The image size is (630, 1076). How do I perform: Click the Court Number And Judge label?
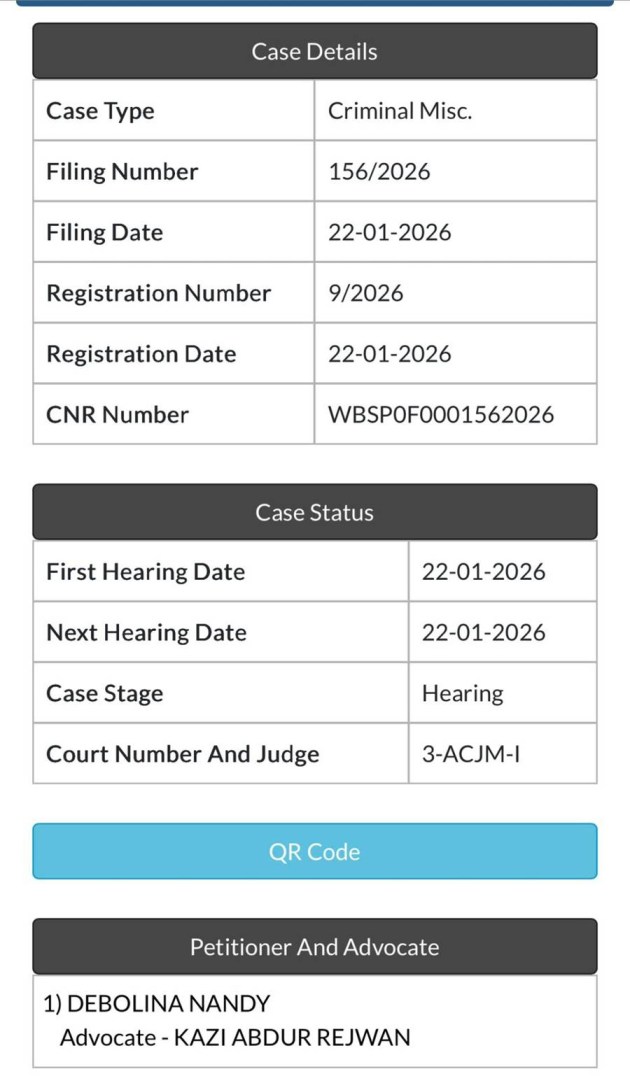183,754
